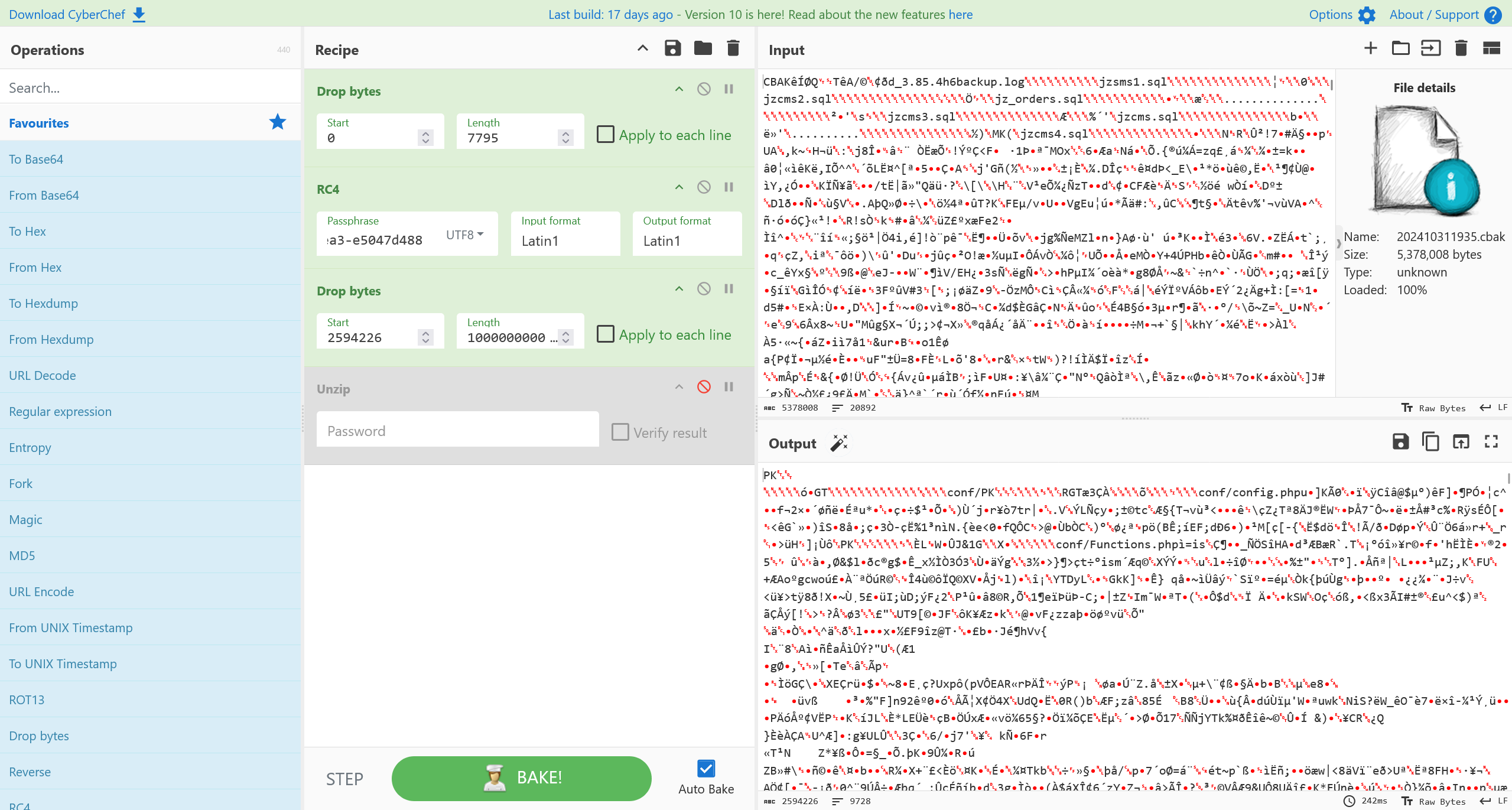
Task: Replace input with output icon
Action: [1461, 442]
